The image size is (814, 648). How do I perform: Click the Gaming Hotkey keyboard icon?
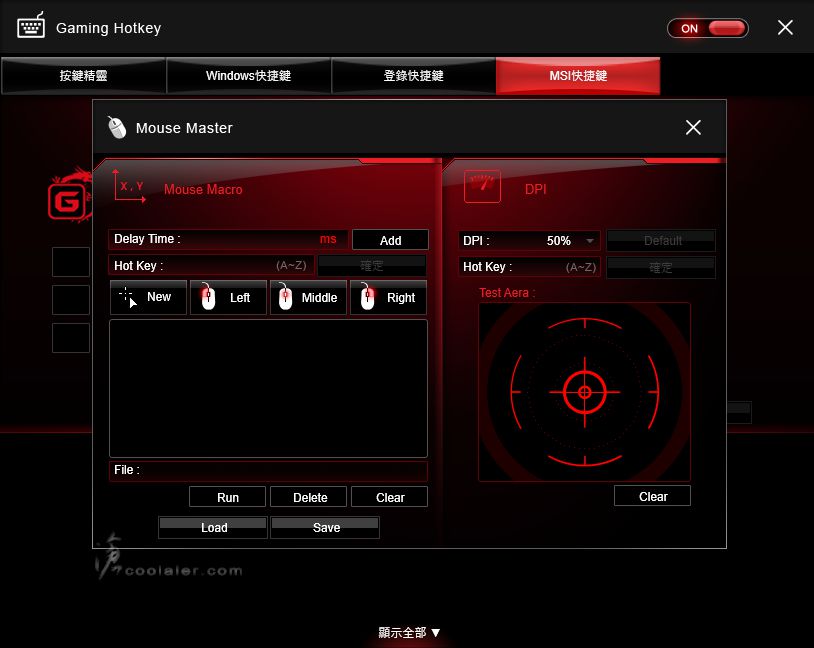click(31, 25)
